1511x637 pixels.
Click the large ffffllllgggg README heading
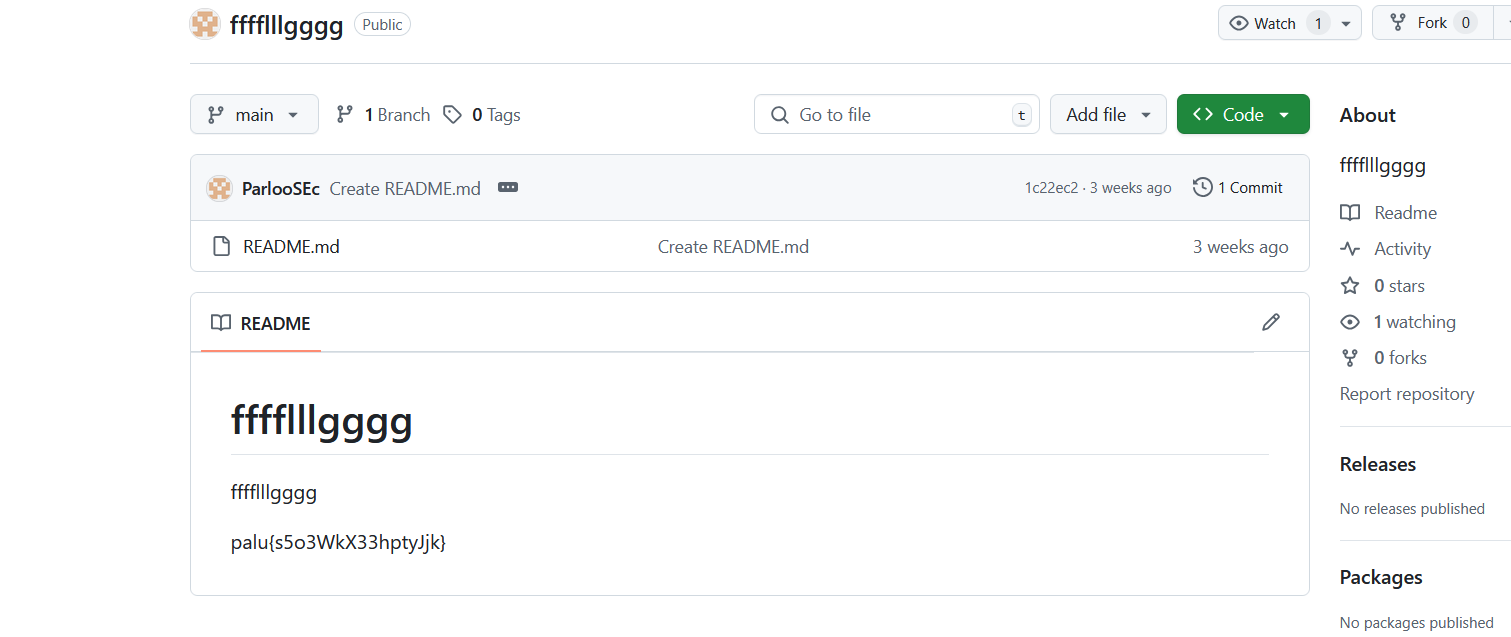[322, 421]
